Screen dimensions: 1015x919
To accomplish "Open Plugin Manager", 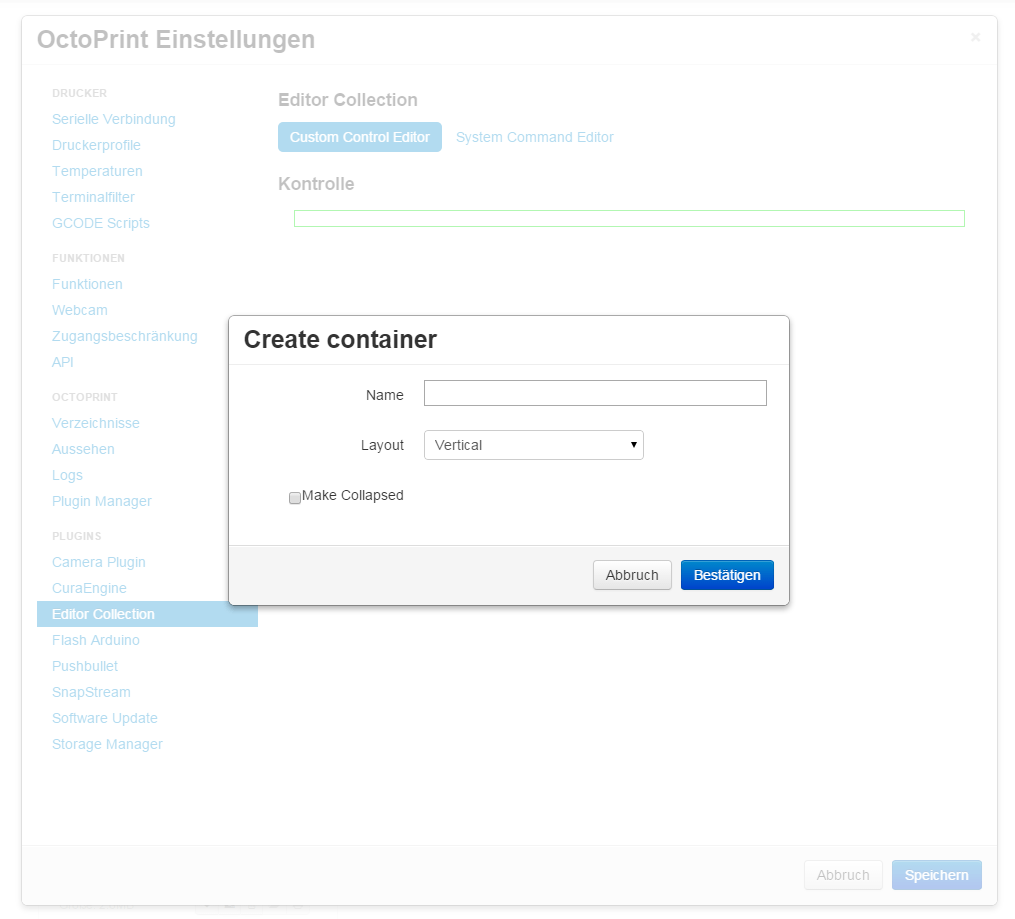I will point(102,501).
